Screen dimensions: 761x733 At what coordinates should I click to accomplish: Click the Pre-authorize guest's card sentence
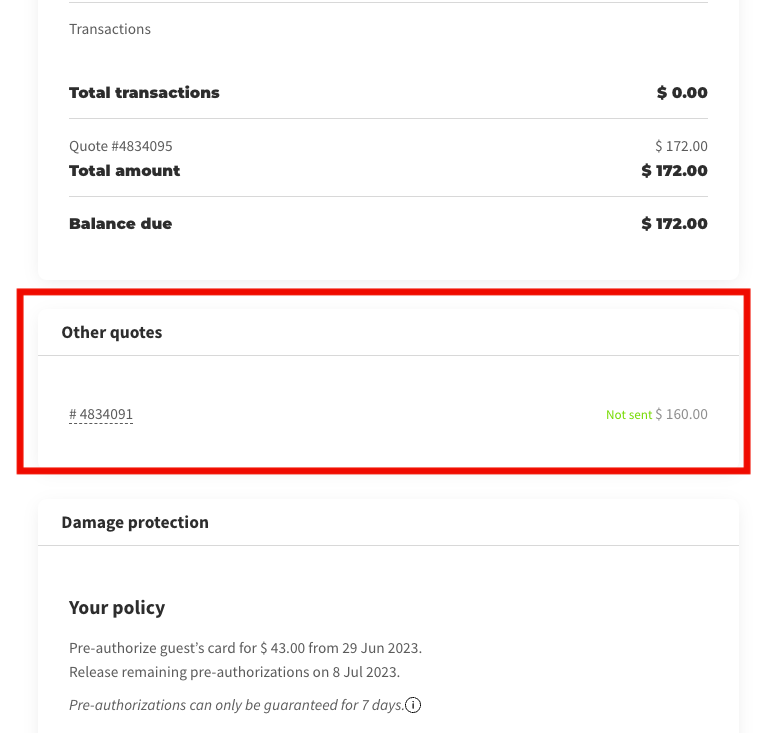(x=246, y=648)
